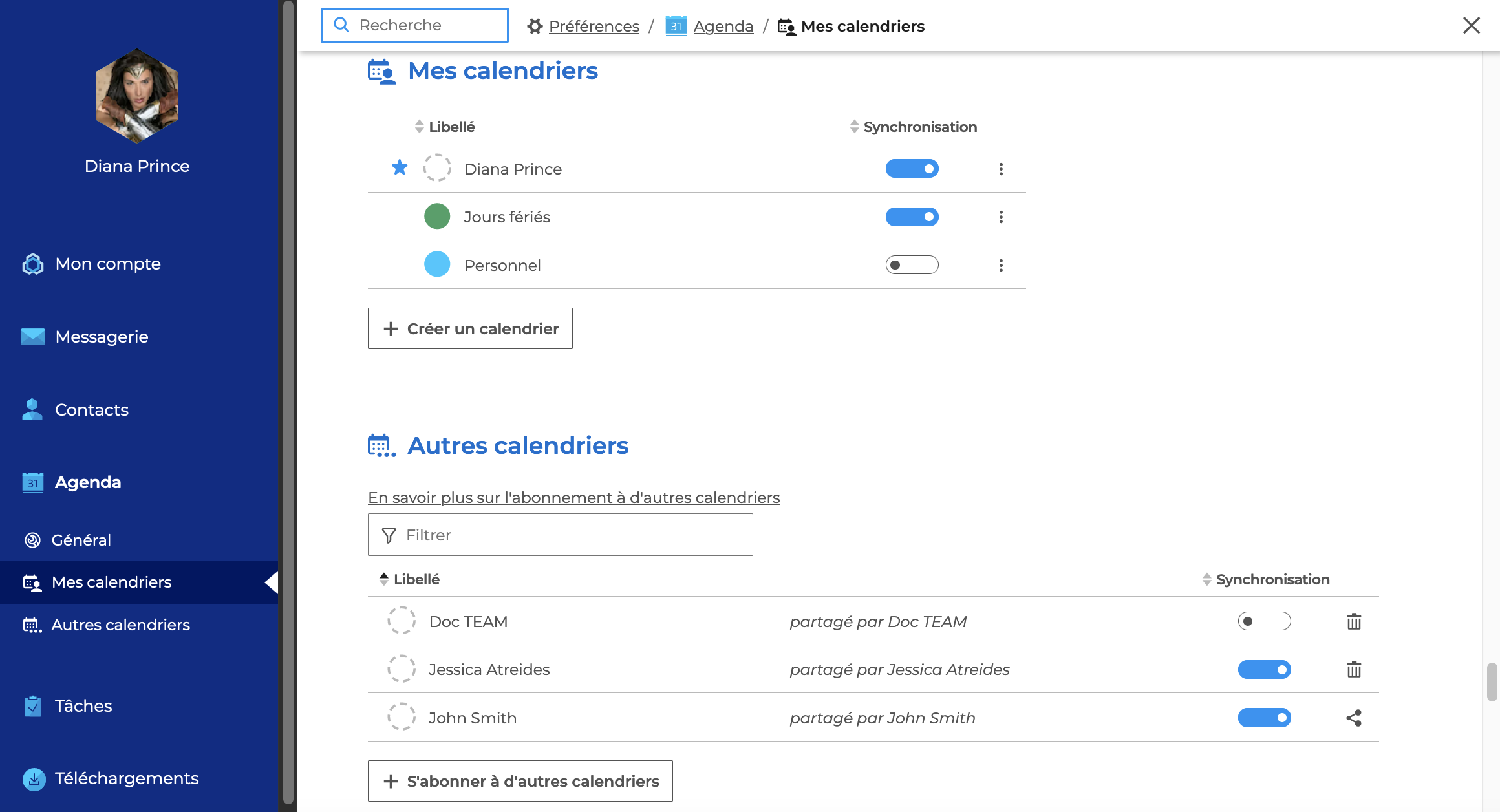Open the Messagerie envelope icon
This screenshot has height=812, width=1500.
[33, 337]
